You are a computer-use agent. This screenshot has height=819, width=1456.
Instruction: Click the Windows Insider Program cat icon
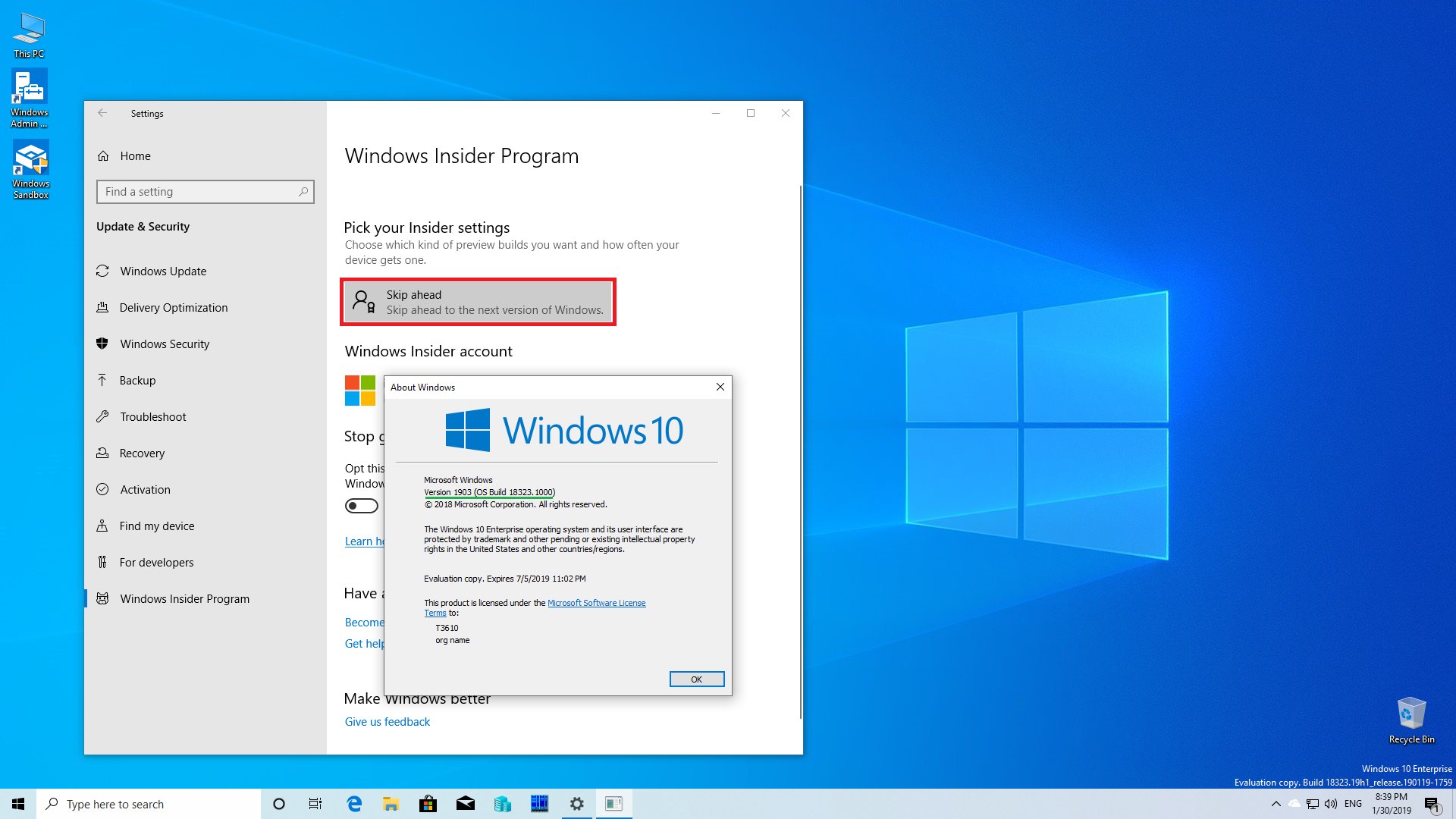(x=102, y=598)
